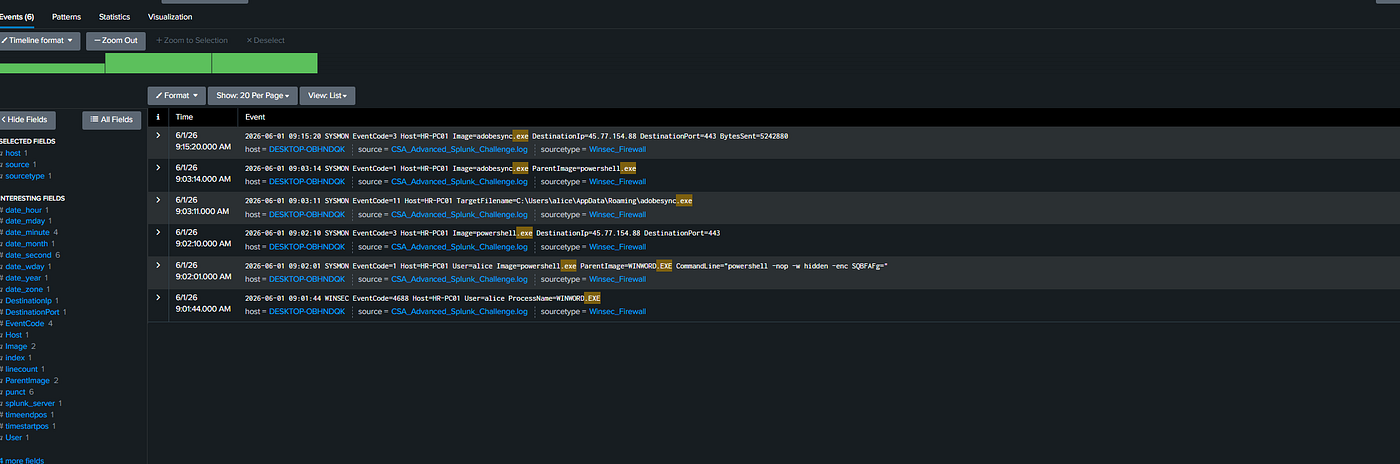Click Deselect on the timeline toolbar
Image resolution: width=1400 pixels, height=464 pixels.
click(265, 41)
